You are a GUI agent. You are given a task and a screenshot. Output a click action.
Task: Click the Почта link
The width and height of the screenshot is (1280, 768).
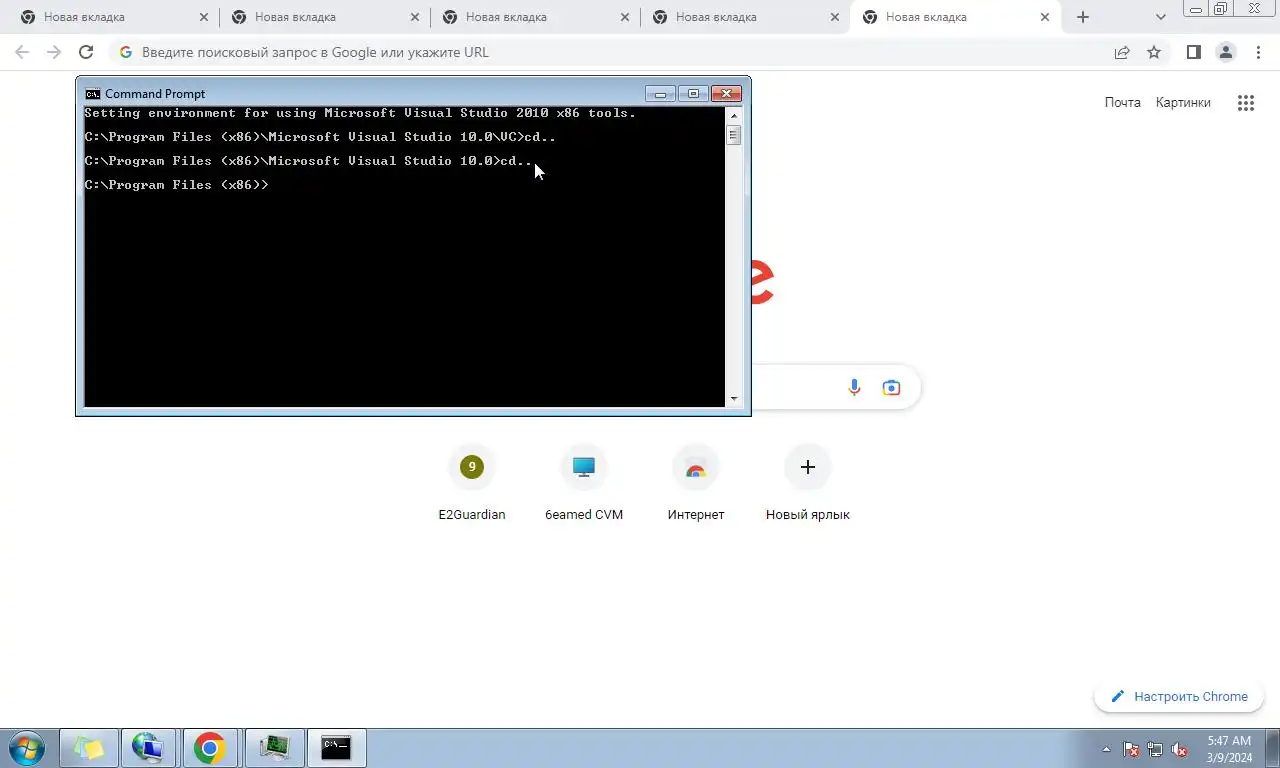click(x=1122, y=102)
